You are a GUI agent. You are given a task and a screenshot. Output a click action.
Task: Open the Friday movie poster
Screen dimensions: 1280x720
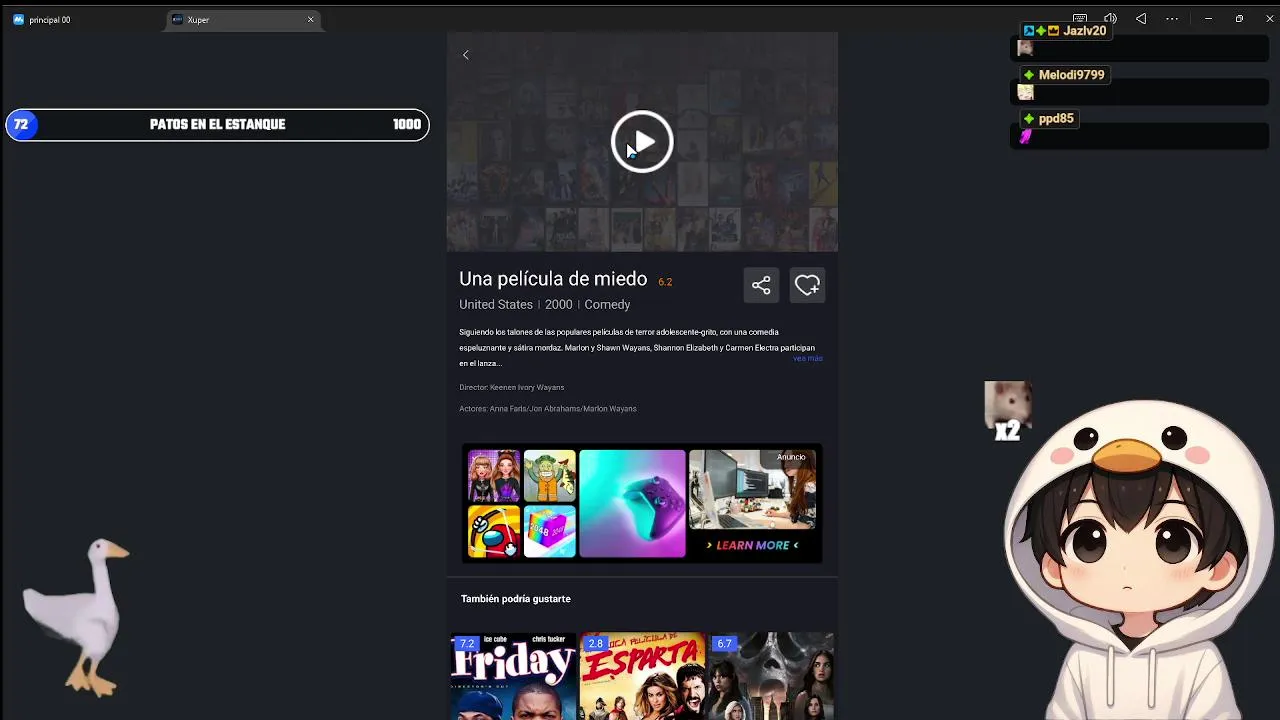(x=513, y=676)
